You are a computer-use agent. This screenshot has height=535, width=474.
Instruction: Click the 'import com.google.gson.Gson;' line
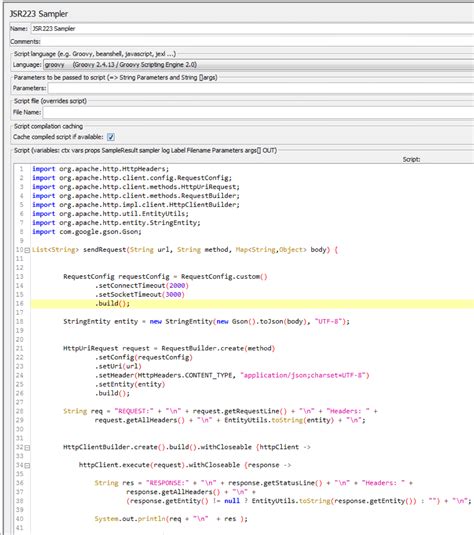(87, 232)
